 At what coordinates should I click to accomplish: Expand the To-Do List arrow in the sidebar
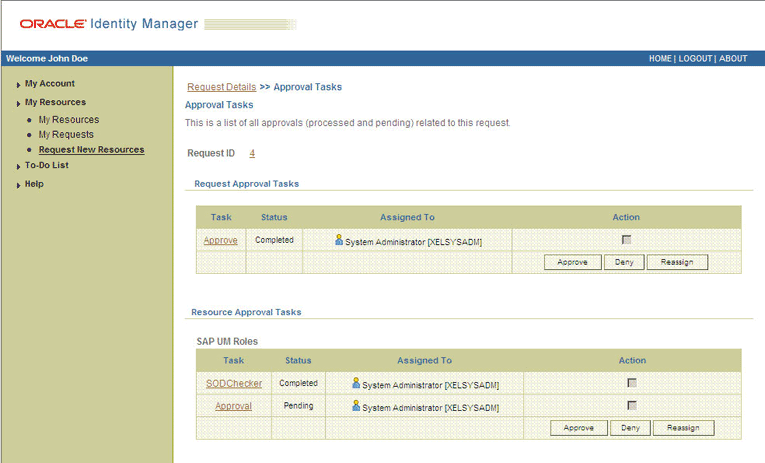[x=18, y=166]
